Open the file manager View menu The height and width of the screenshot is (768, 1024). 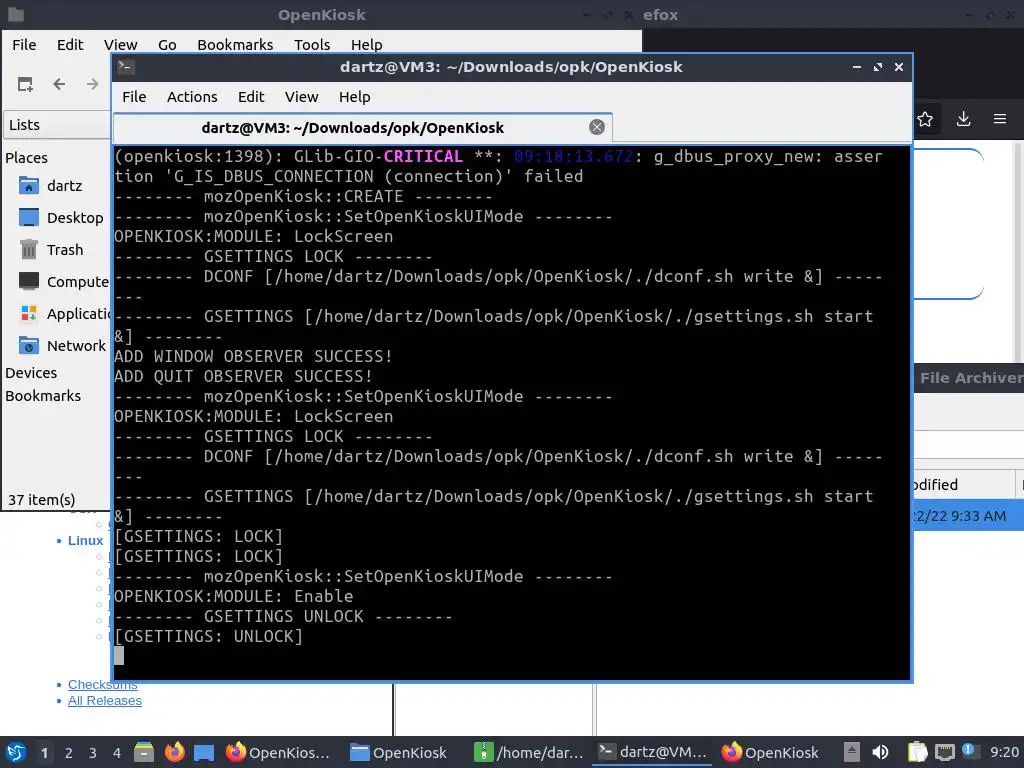coord(121,44)
